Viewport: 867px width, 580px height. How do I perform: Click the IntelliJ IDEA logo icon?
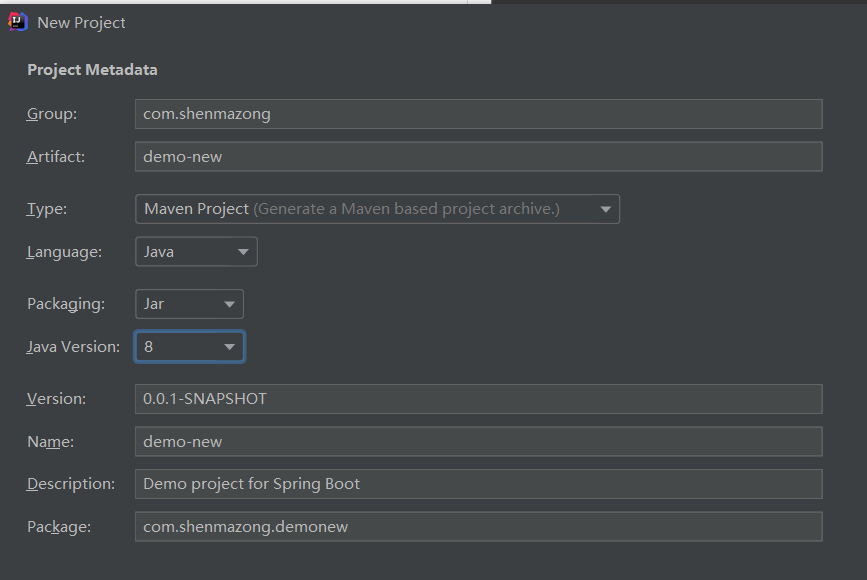[x=18, y=22]
